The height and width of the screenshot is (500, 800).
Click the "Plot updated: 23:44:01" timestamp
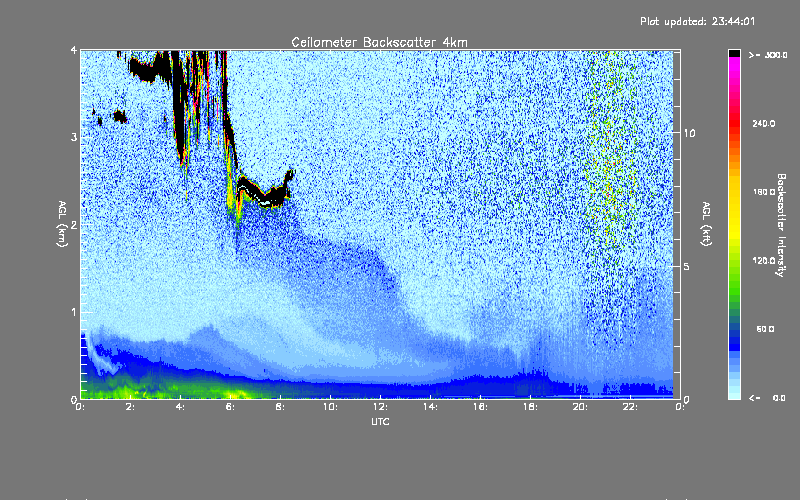coord(697,21)
